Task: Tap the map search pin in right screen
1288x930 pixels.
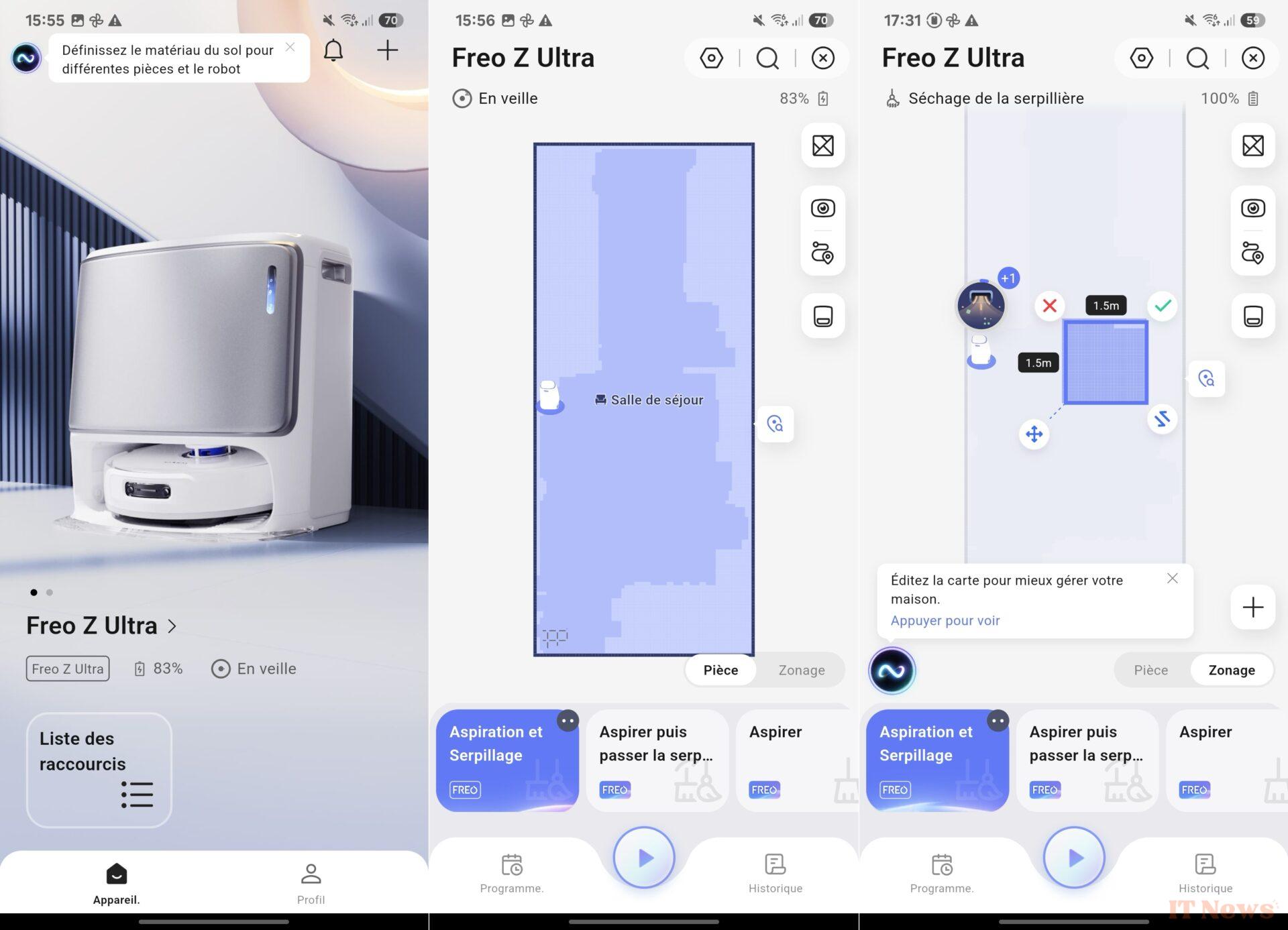Action: [x=1206, y=379]
